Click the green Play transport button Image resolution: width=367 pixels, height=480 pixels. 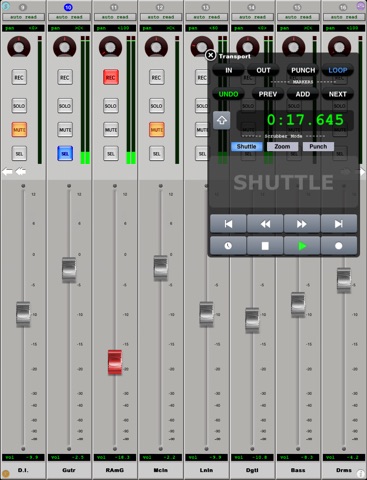point(302,246)
